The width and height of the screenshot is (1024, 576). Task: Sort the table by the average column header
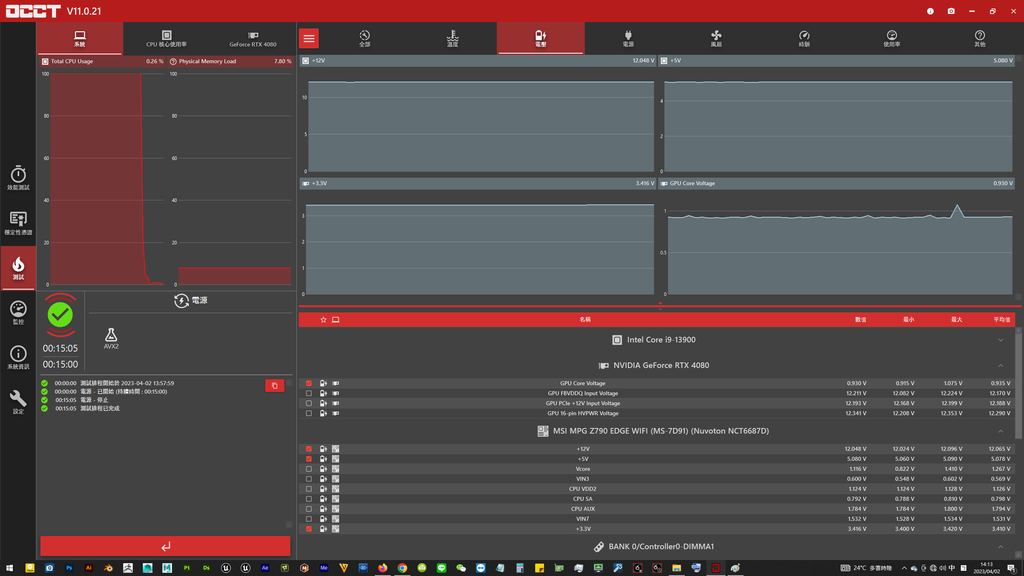[1002, 319]
